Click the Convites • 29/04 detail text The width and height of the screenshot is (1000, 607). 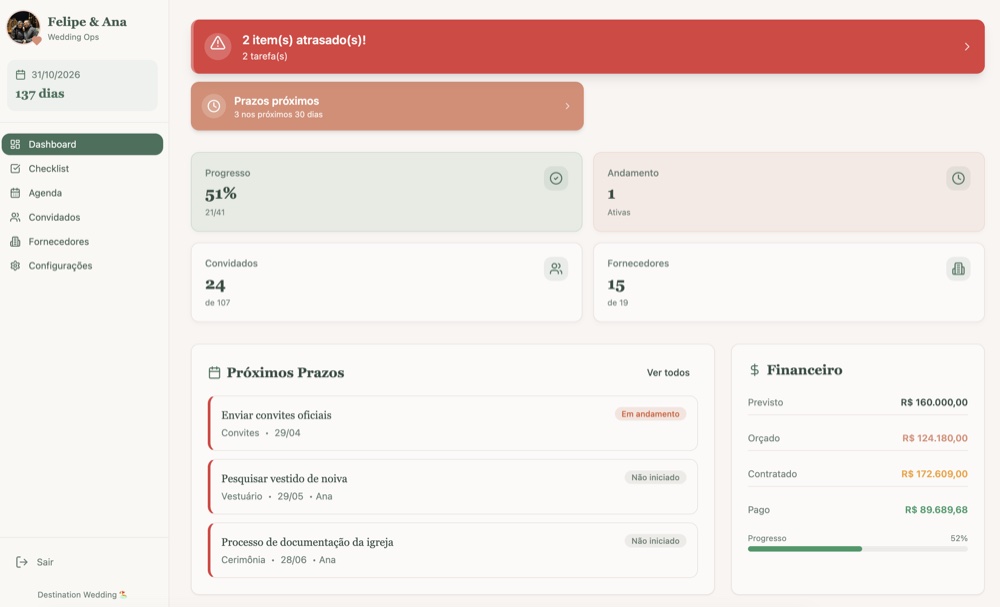(260, 433)
